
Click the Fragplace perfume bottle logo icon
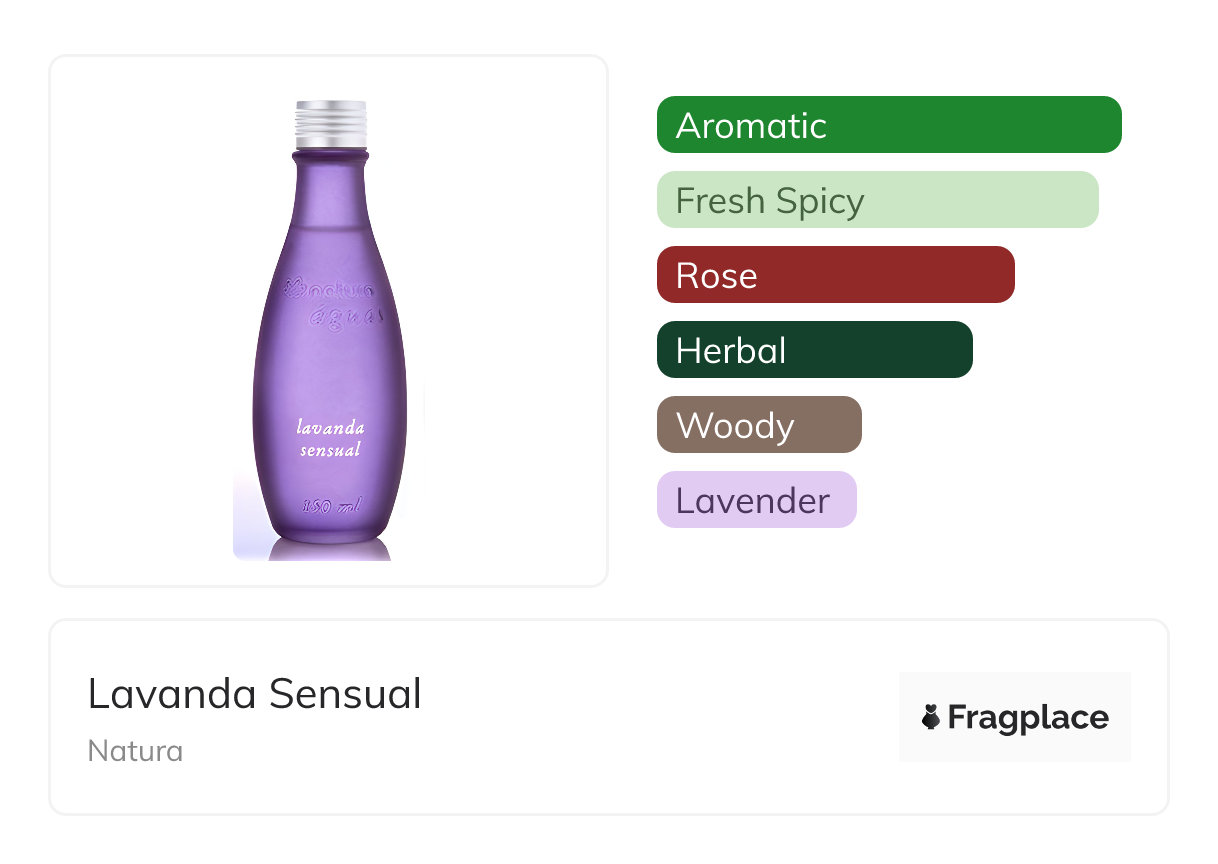point(931,717)
